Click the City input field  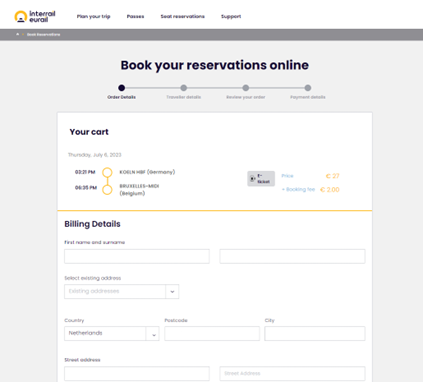pos(315,333)
